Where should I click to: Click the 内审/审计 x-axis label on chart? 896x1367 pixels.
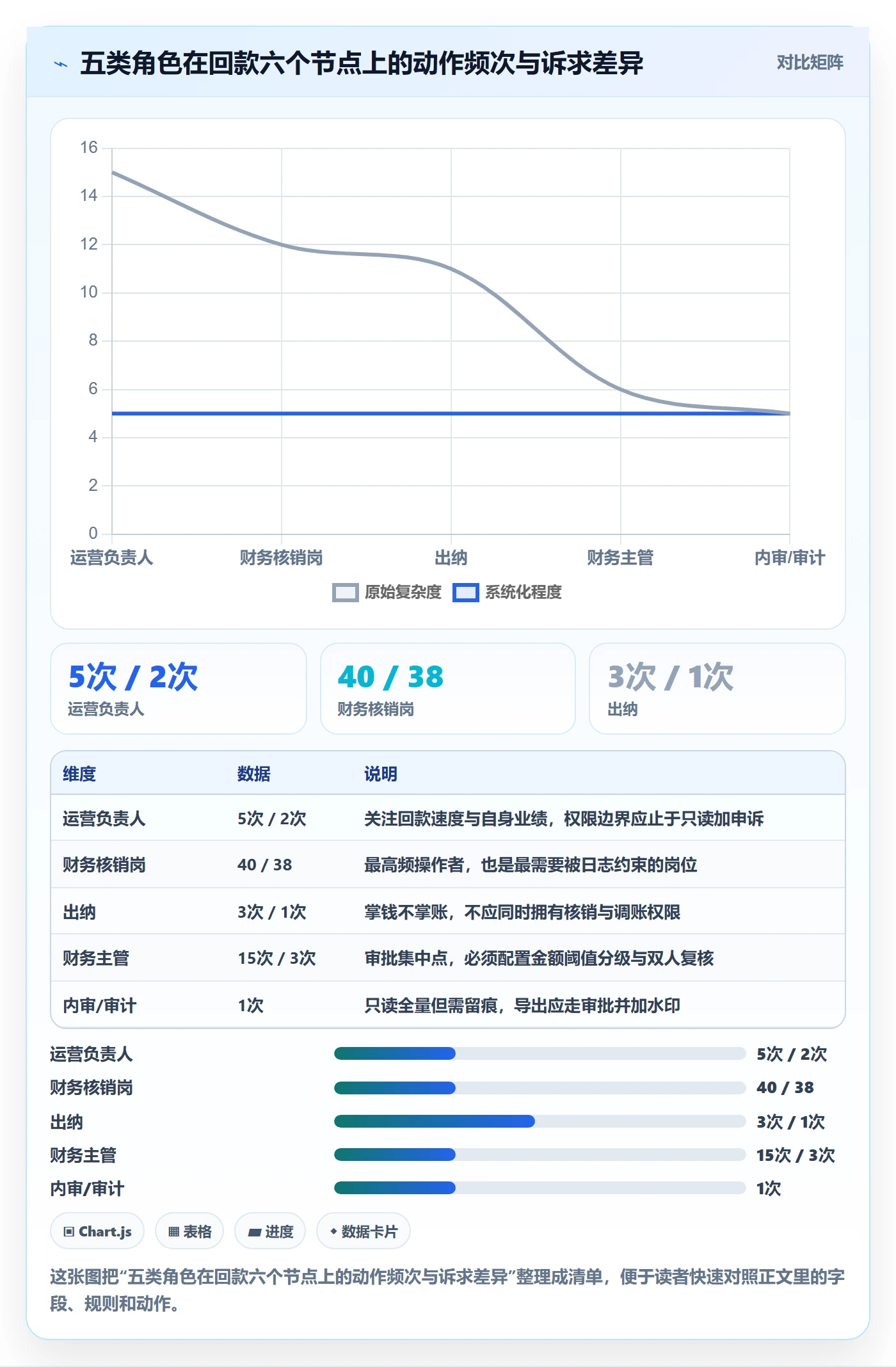pos(790,558)
